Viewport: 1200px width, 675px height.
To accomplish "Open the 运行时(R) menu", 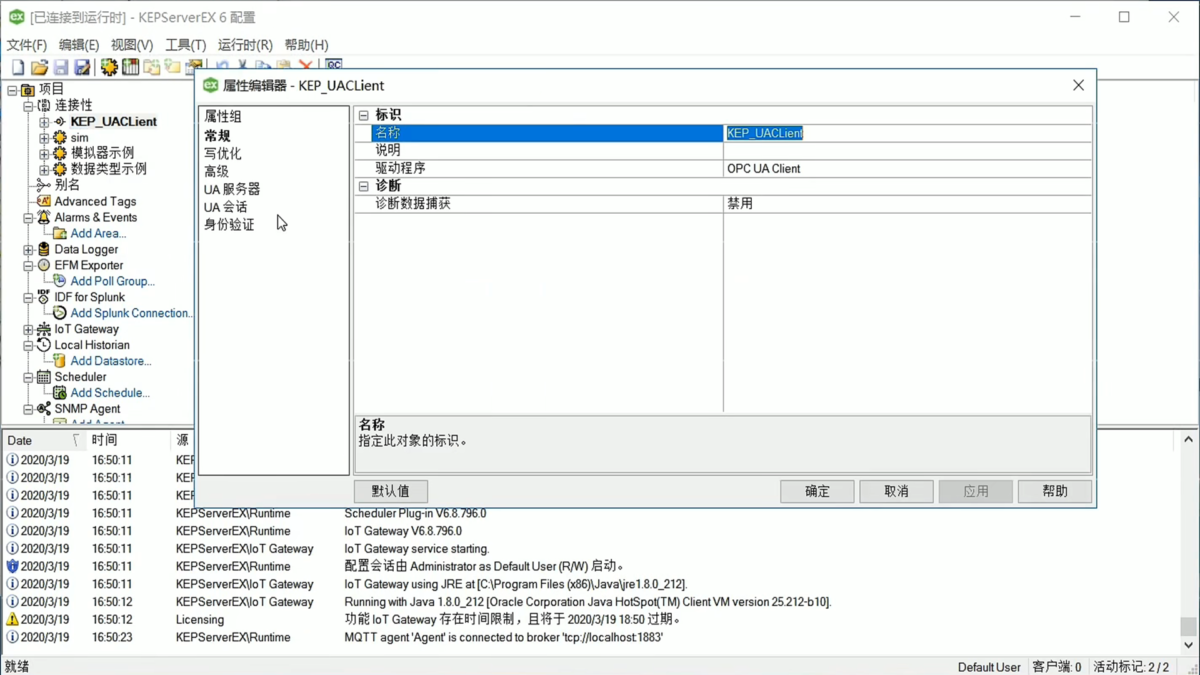I will (245, 45).
